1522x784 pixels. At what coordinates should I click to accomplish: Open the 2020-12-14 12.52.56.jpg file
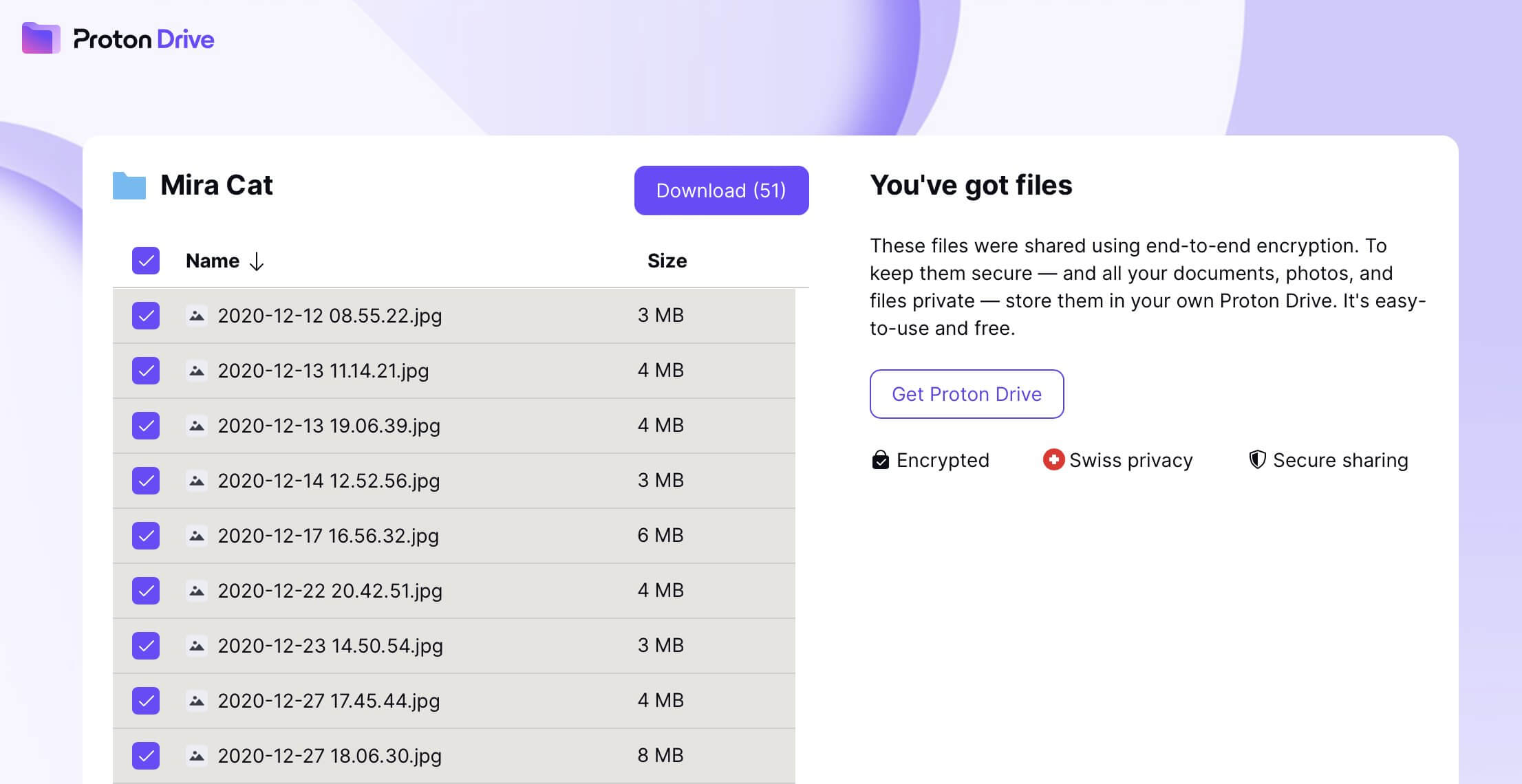[328, 481]
